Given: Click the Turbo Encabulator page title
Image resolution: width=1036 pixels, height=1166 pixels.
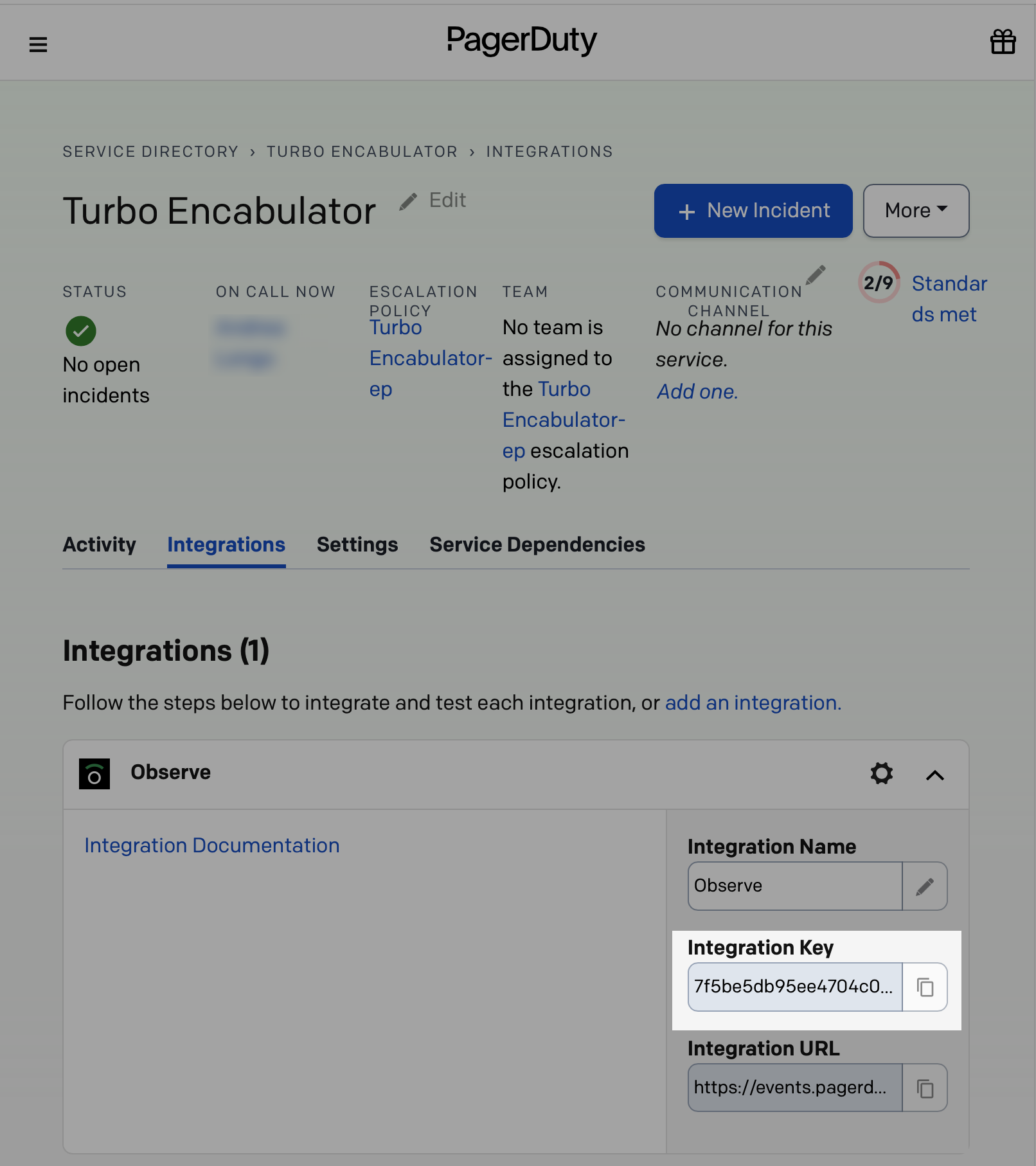Looking at the screenshot, I should pyautogui.click(x=219, y=211).
